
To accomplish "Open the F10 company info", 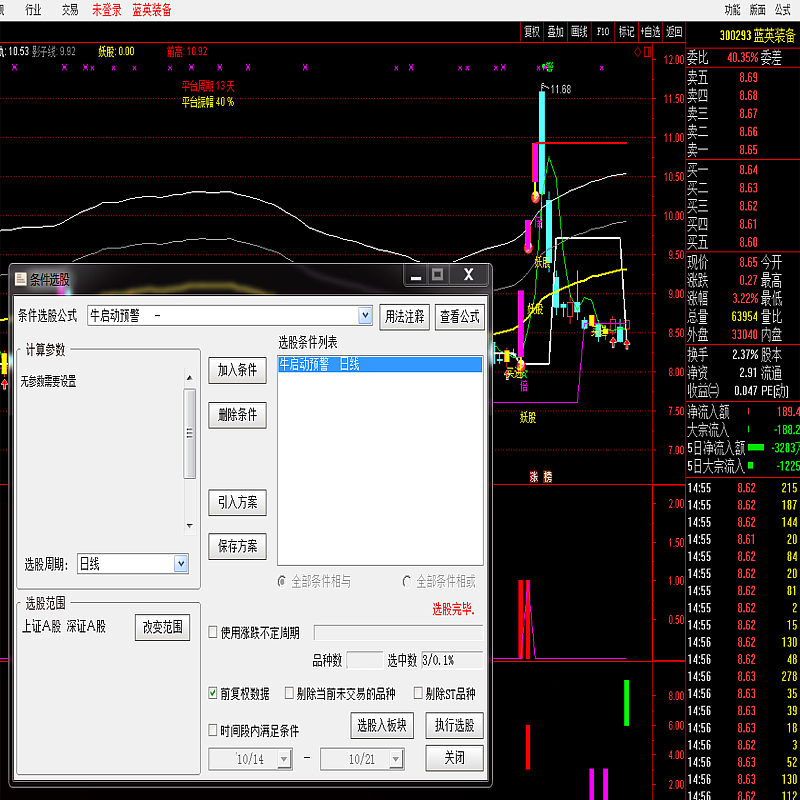I will [603, 31].
